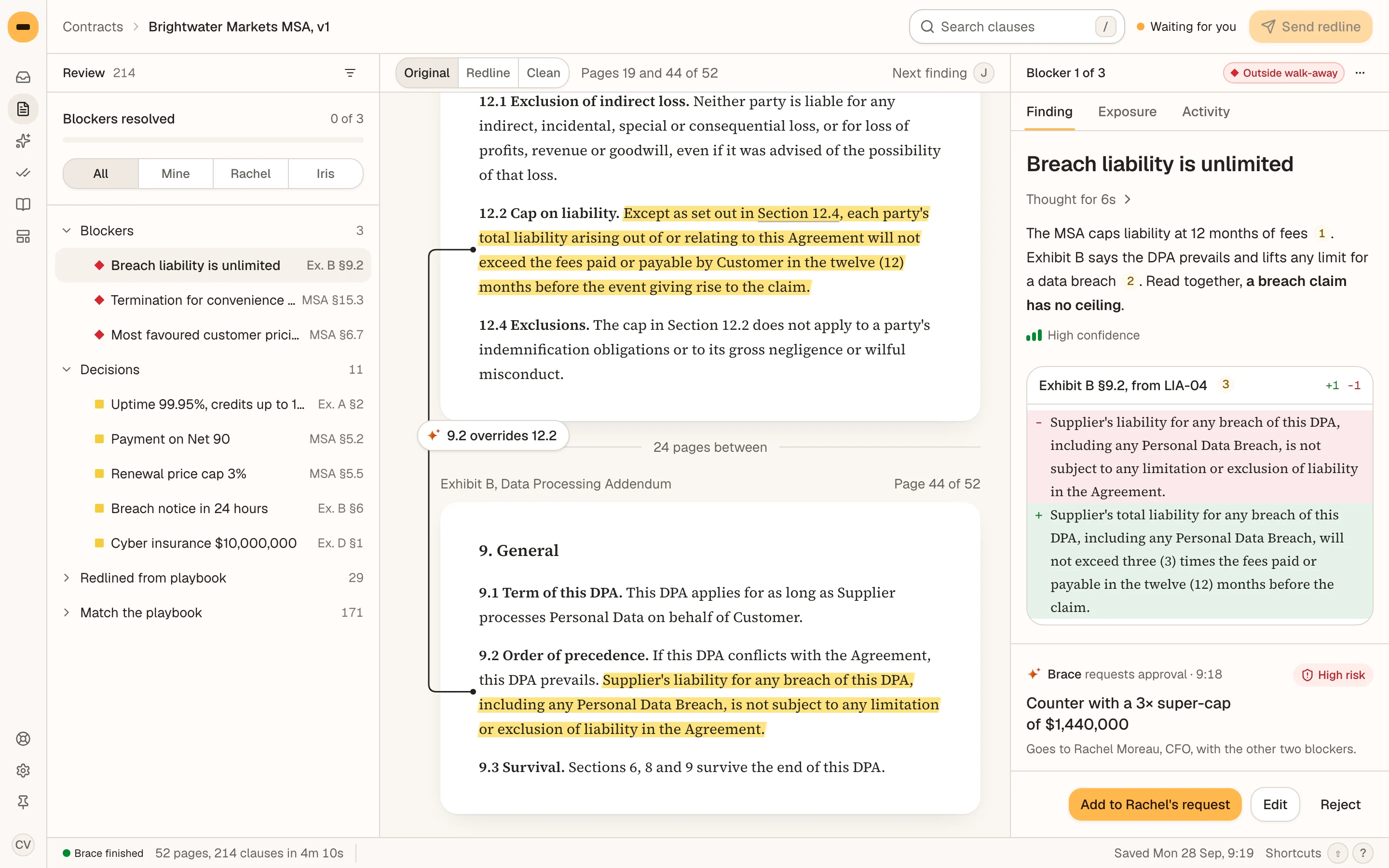Filter review list to Iris

point(326,174)
